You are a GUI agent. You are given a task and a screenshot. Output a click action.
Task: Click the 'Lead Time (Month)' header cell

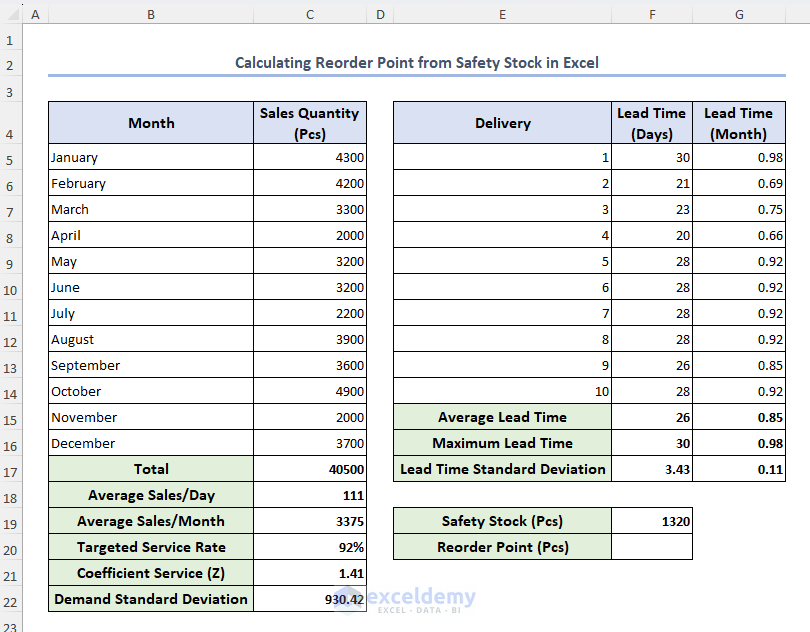tap(739, 123)
